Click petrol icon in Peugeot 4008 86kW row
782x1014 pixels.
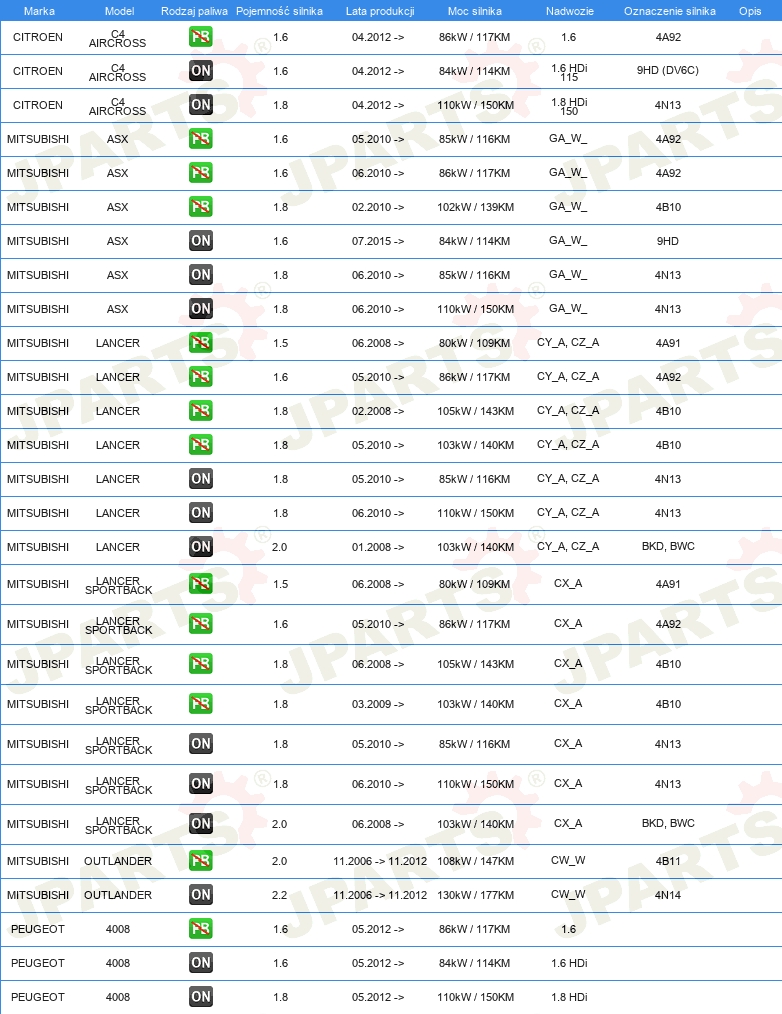(201, 929)
